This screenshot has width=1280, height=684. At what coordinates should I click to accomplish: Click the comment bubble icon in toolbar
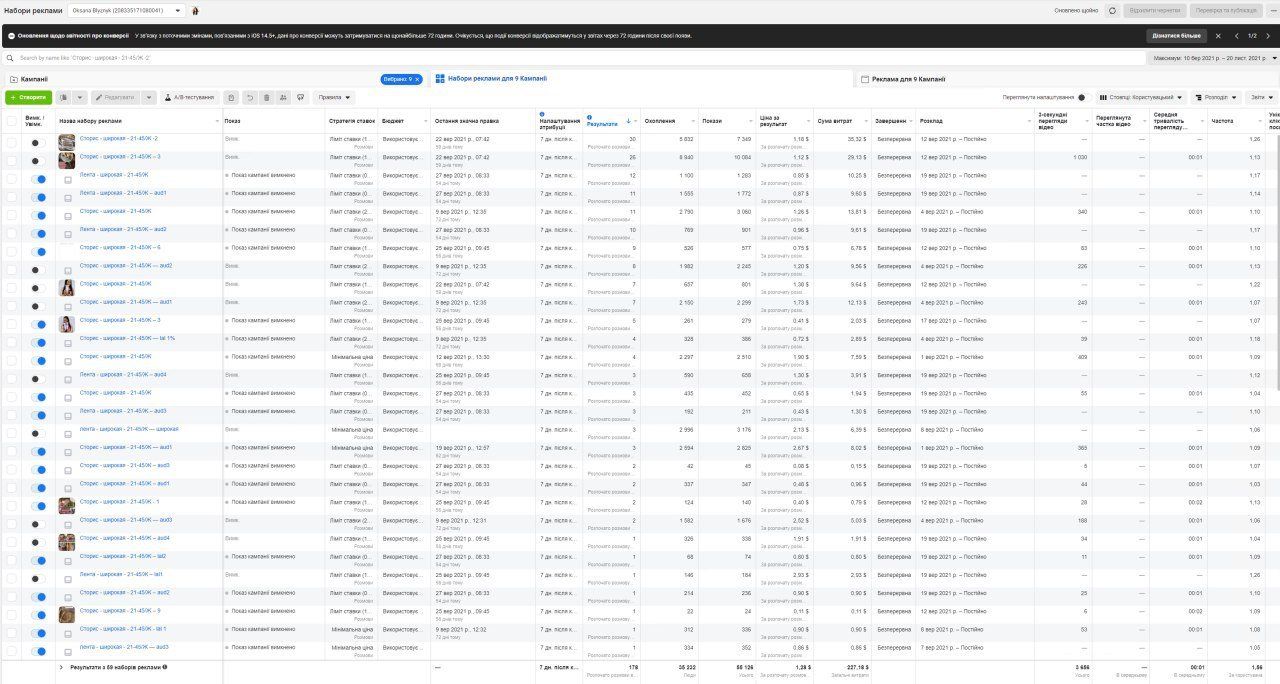(301, 97)
